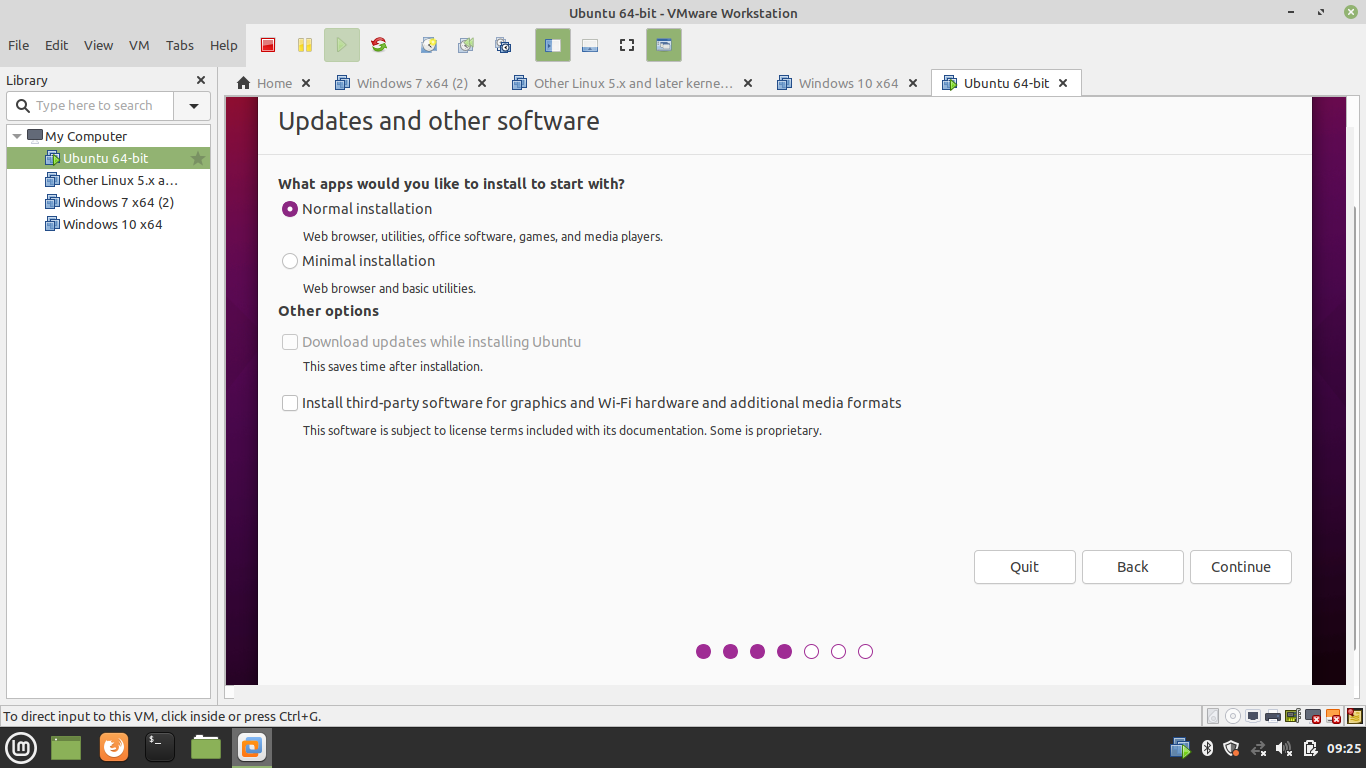Click the CD/DVD drive status bar icon
Viewport: 1366px width, 768px height.
[x=1233, y=716]
